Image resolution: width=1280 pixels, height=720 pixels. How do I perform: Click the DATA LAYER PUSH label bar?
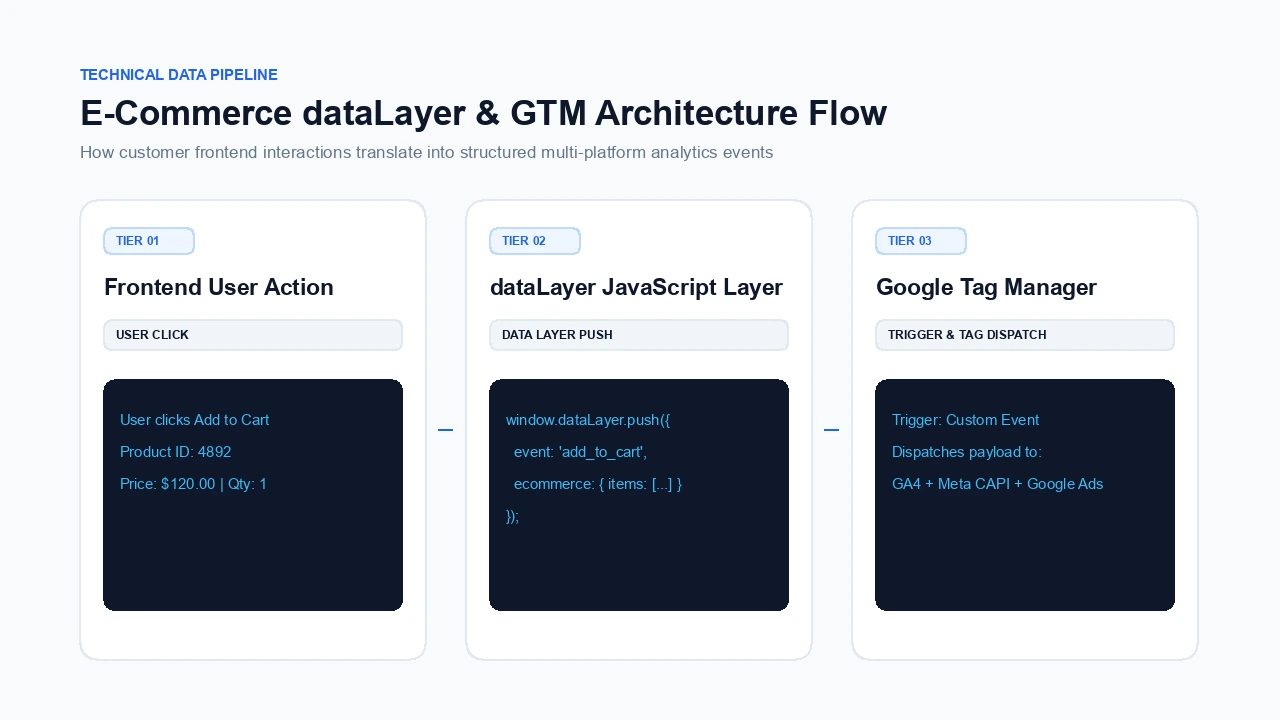tap(639, 335)
